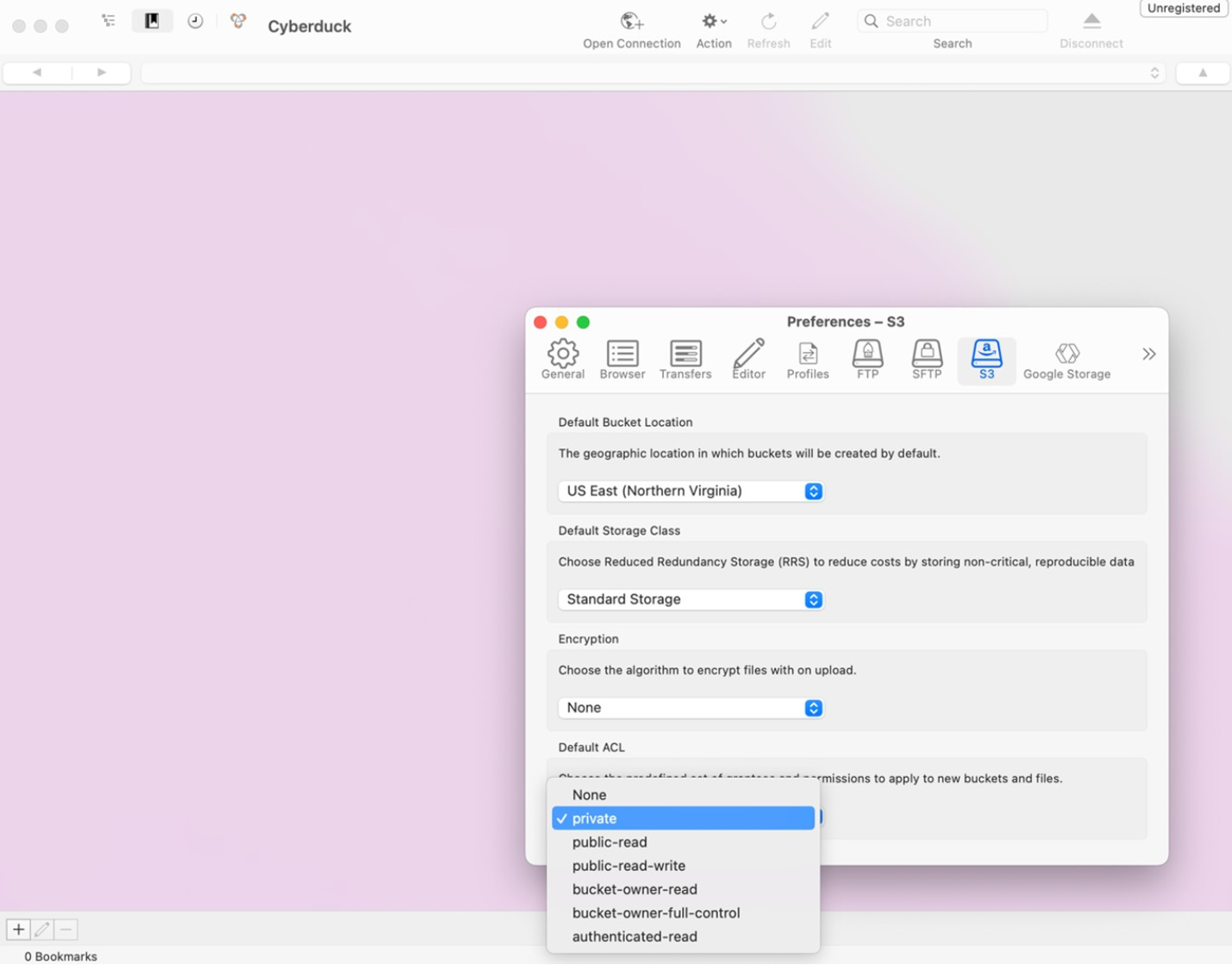Remove the bookmark with the minus button
The height and width of the screenshot is (965, 1232).
[x=66, y=930]
